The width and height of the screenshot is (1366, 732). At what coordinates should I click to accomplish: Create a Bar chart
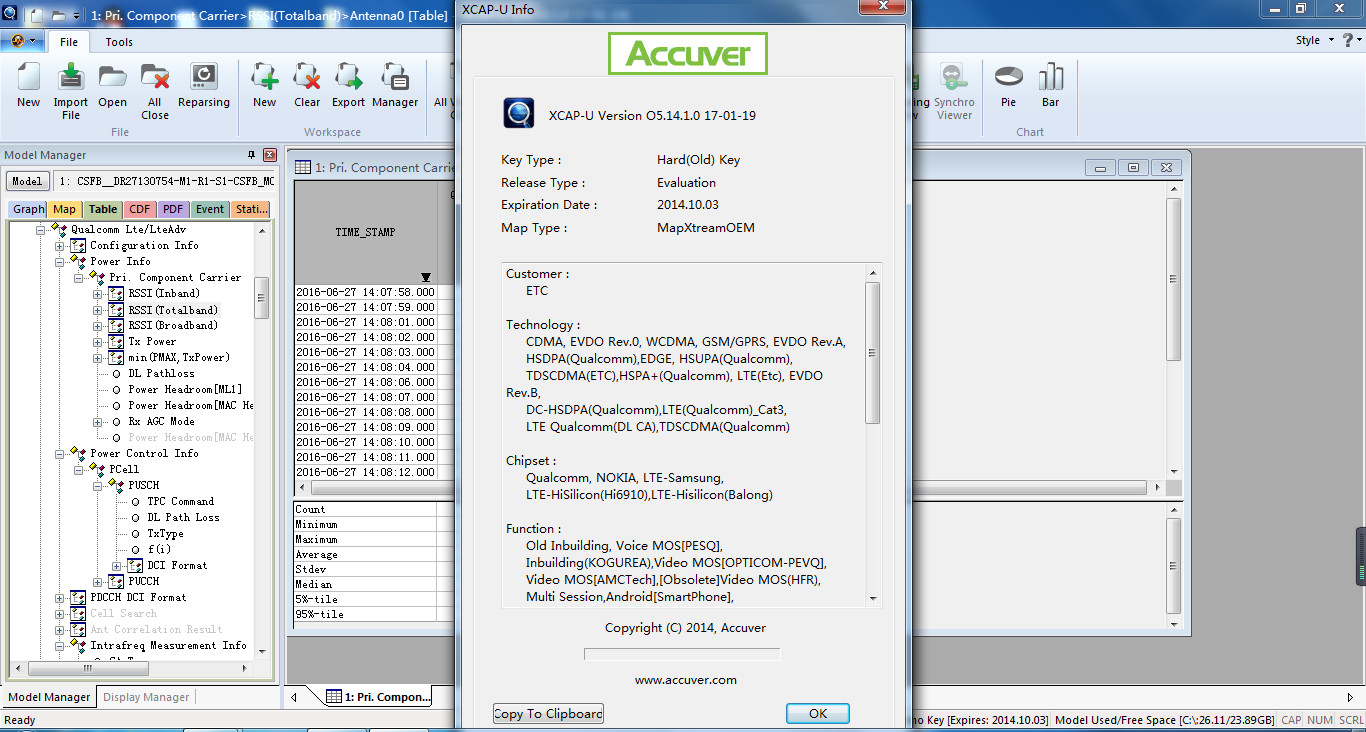(1050, 88)
